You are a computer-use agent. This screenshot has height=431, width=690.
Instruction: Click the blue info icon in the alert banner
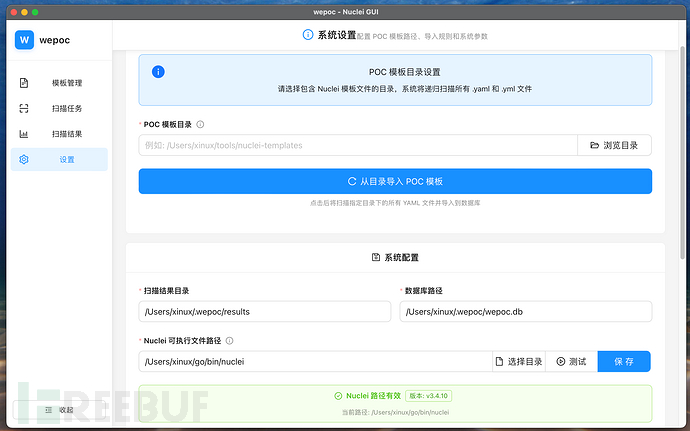pyautogui.click(x=158, y=72)
